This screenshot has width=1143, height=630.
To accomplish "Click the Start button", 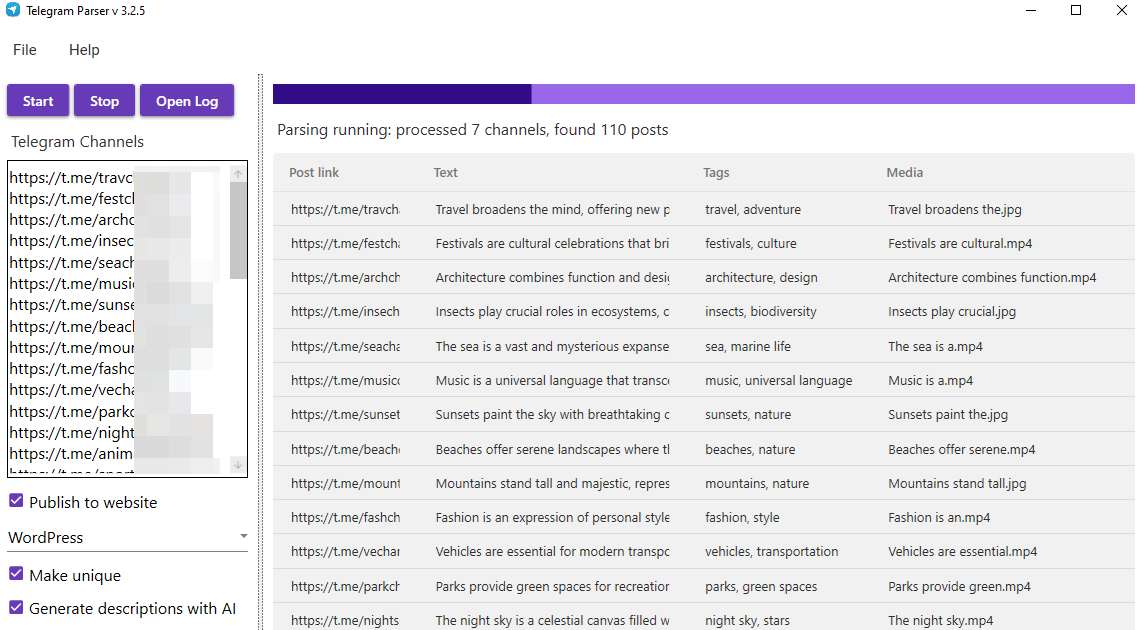I will coord(38,101).
